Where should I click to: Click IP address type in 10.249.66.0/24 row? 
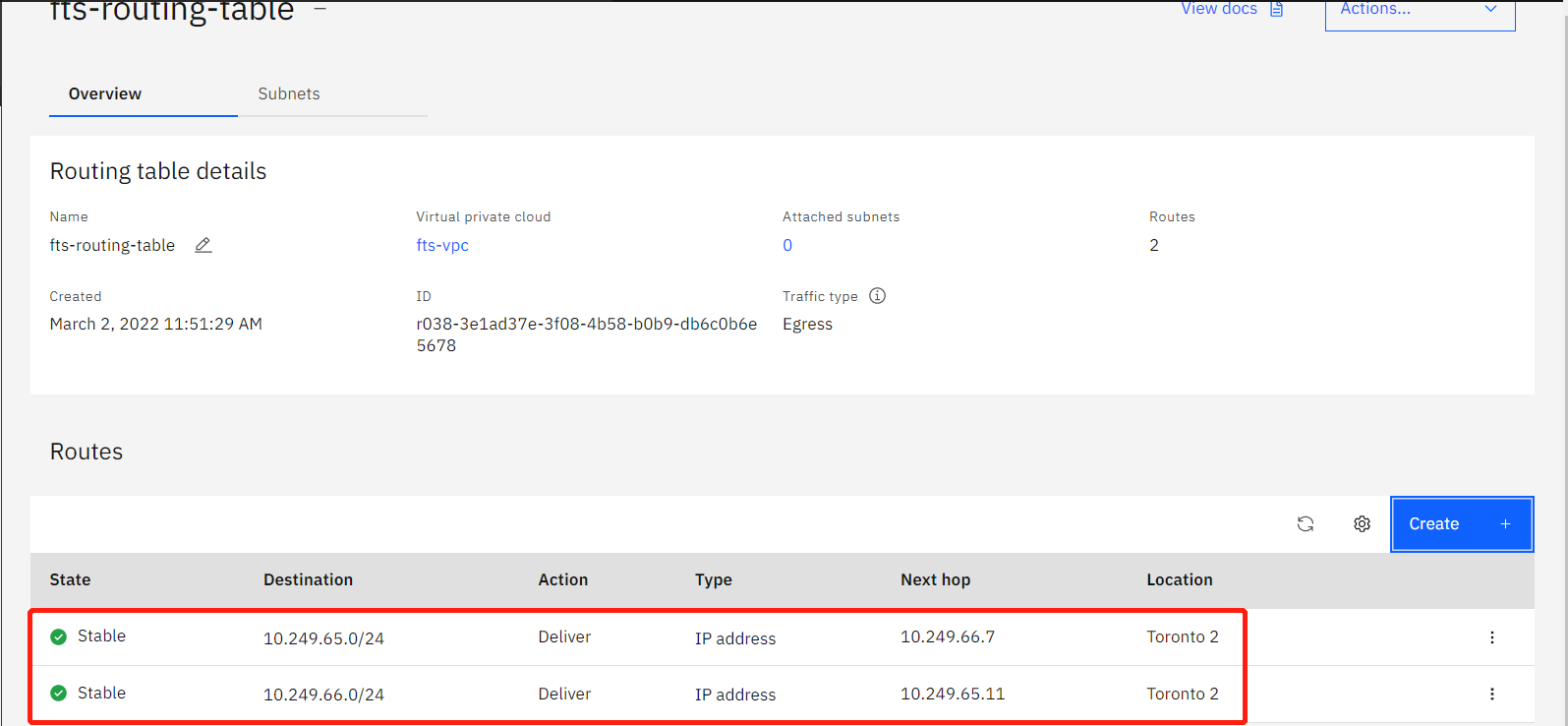[735, 696]
